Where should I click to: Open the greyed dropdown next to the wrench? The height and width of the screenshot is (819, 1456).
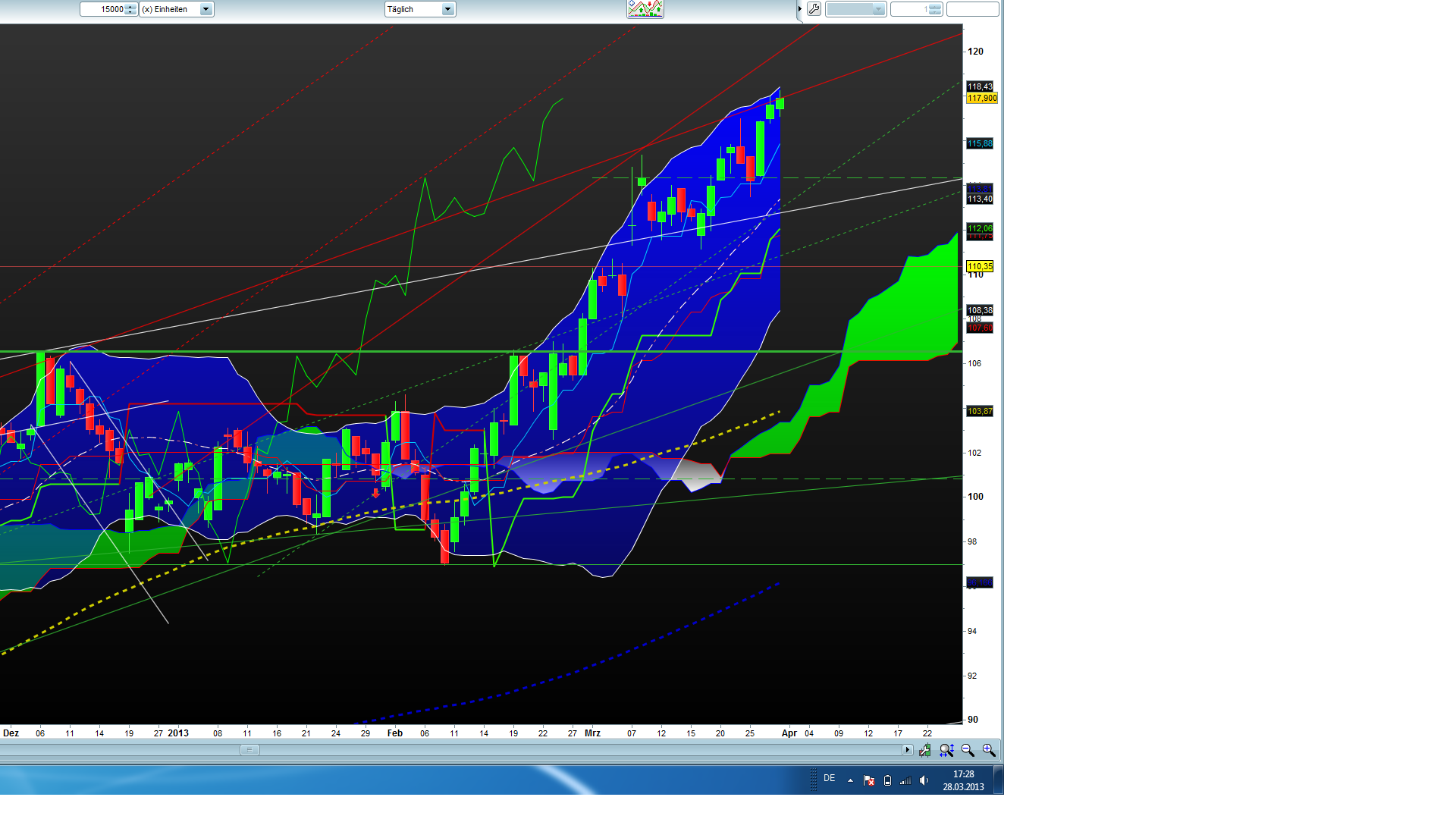pyautogui.click(x=855, y=9)
